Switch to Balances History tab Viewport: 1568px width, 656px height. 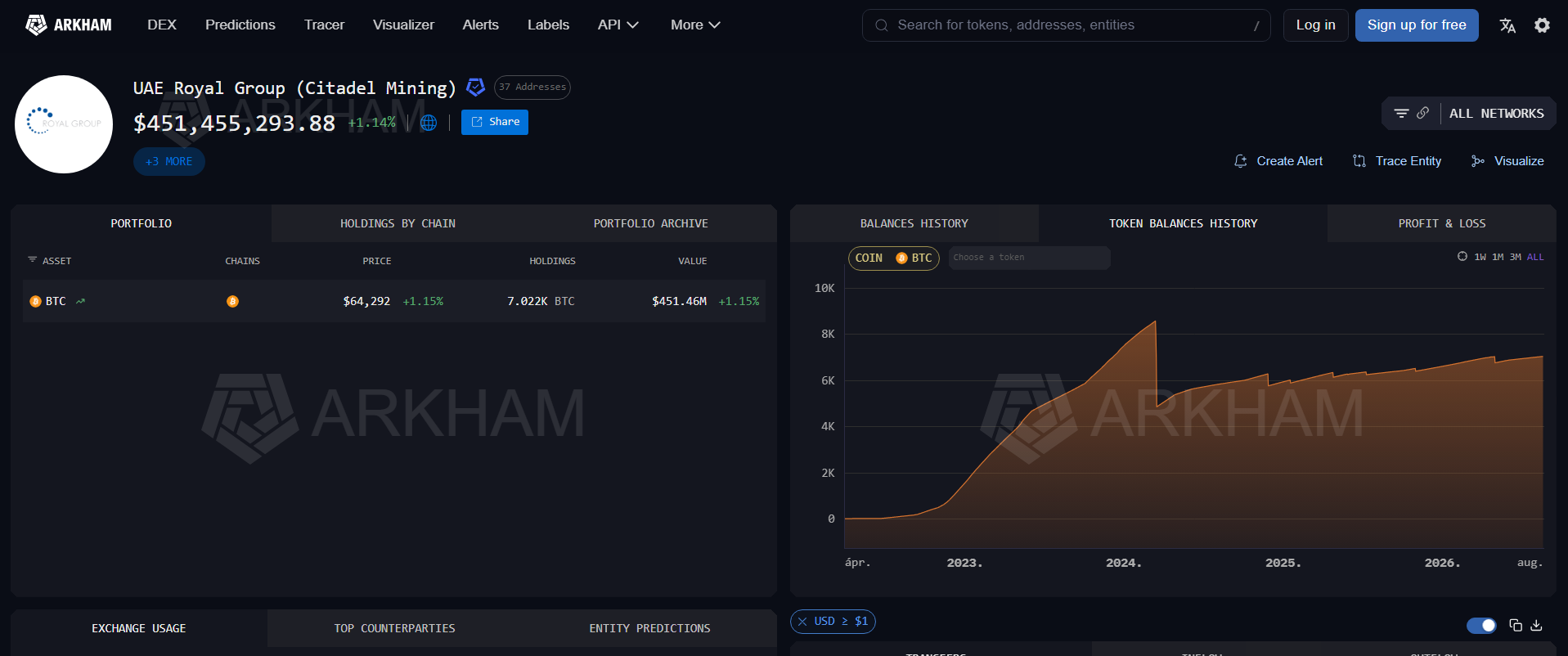tap(914, 223)
